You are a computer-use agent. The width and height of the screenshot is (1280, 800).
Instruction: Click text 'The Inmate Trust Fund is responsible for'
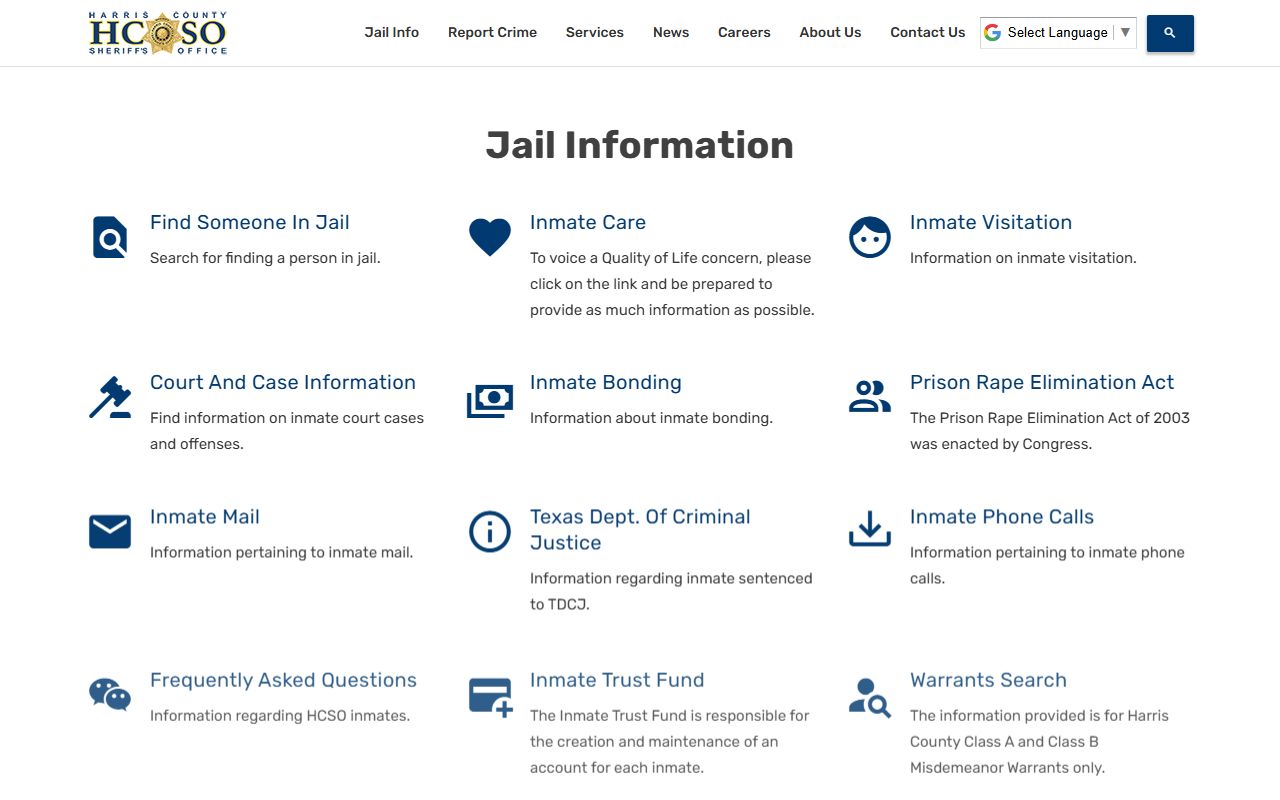pos(670,716)
